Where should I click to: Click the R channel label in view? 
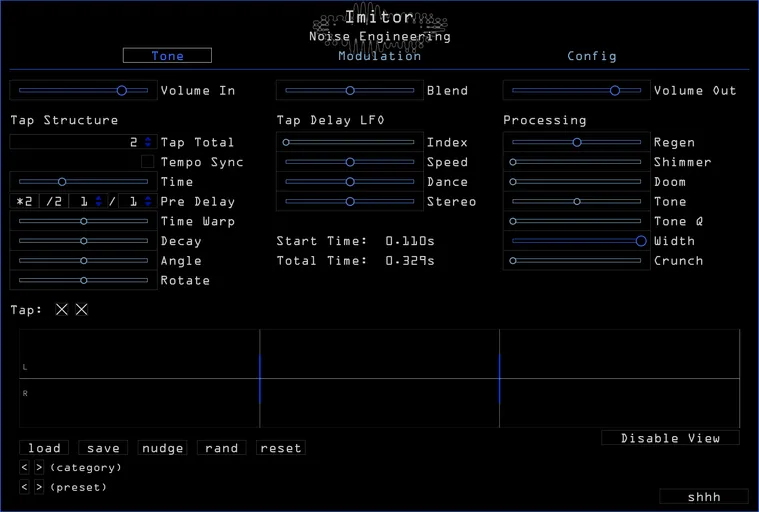25,393
